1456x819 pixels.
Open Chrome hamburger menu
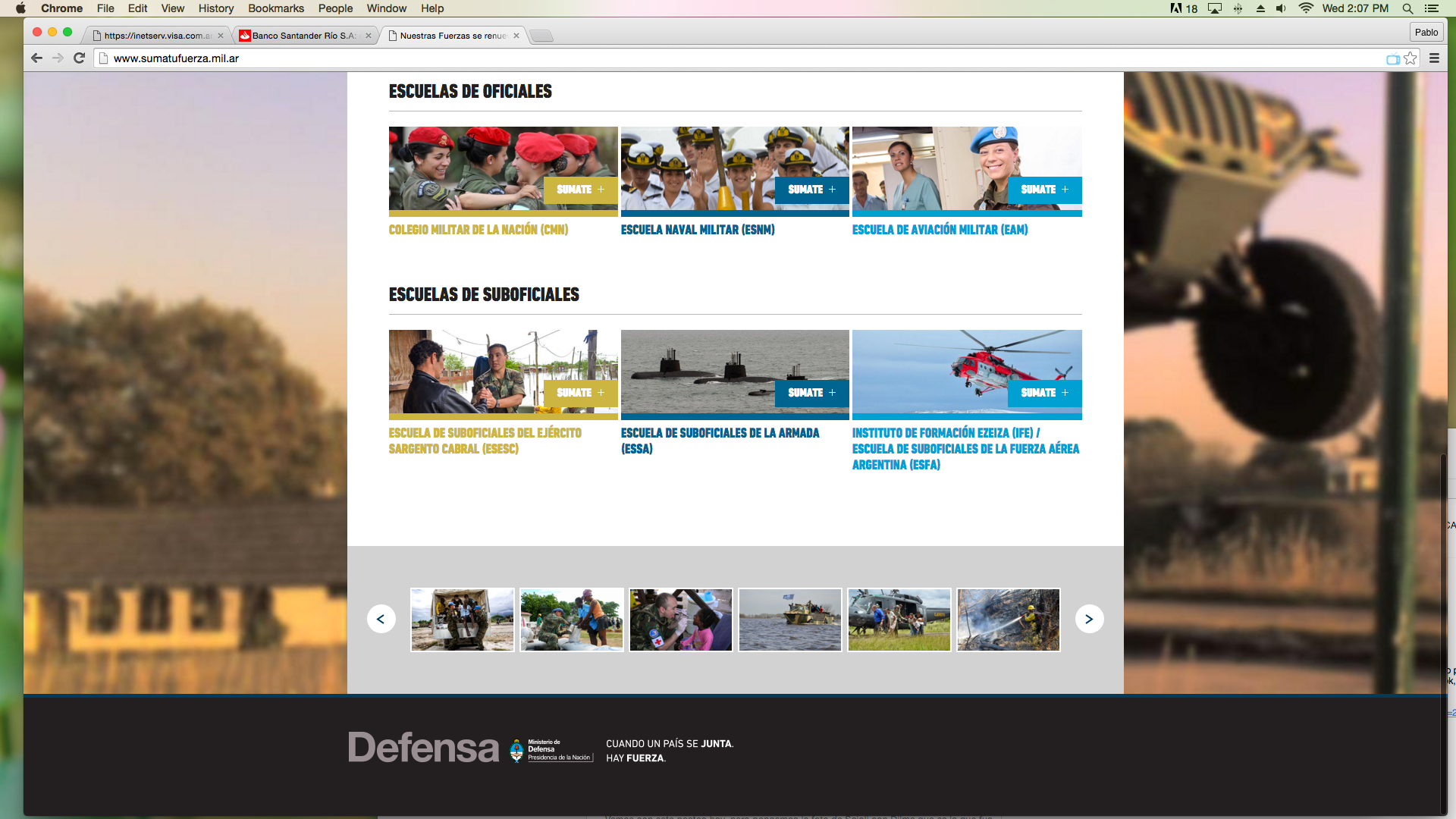click(x=1434, y=58)
